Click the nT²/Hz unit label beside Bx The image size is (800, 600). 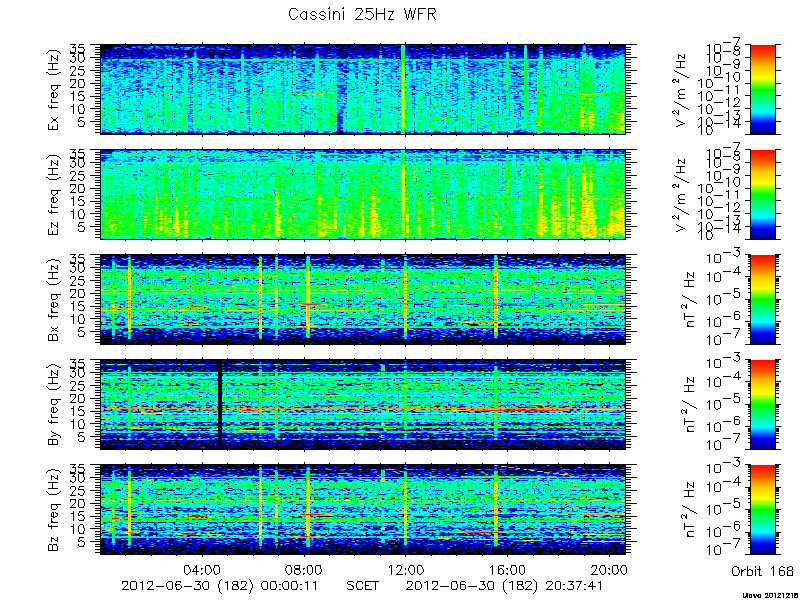point(690,299)
